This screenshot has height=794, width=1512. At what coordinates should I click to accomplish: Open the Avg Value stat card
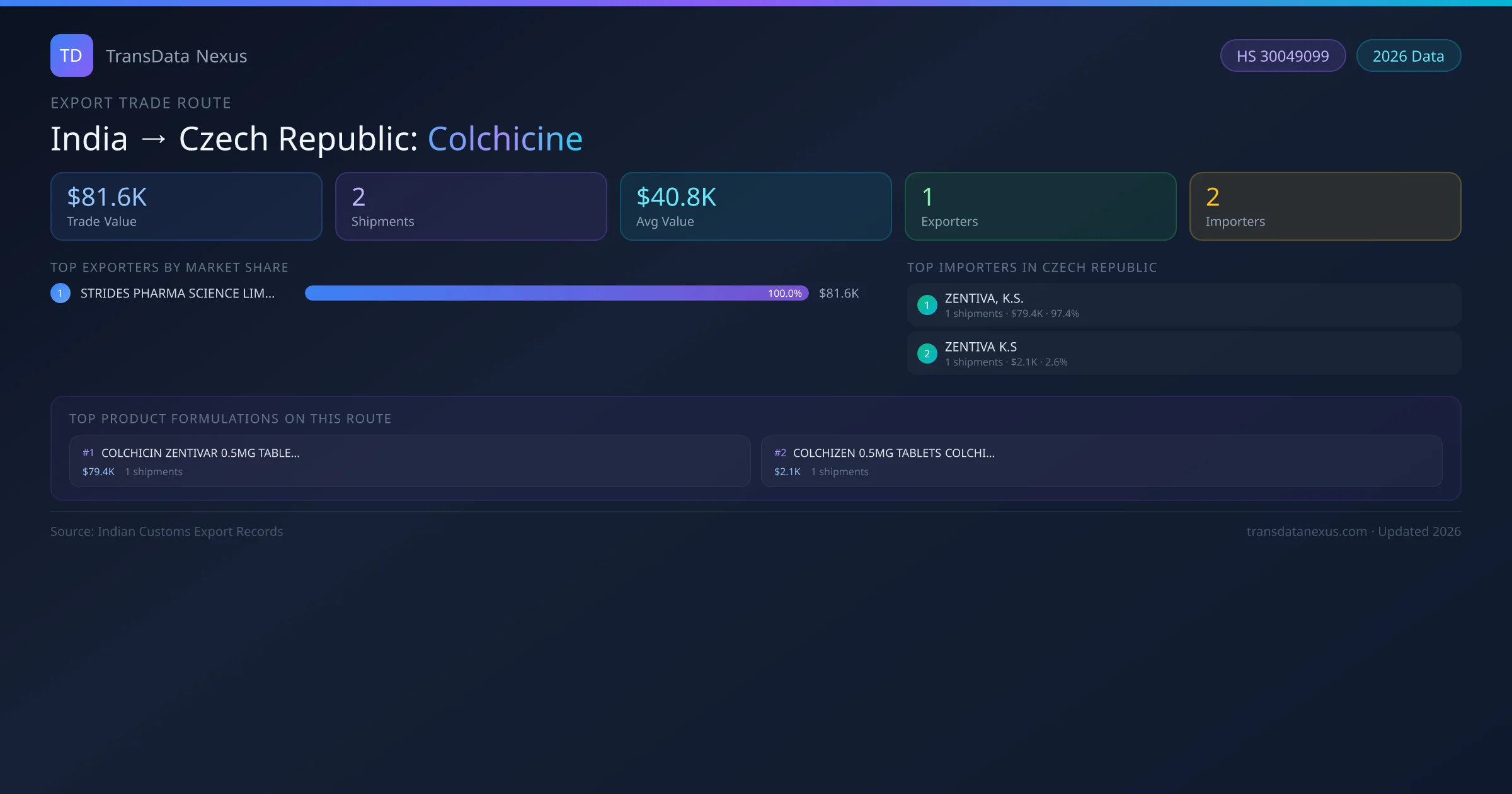point(756,206)
